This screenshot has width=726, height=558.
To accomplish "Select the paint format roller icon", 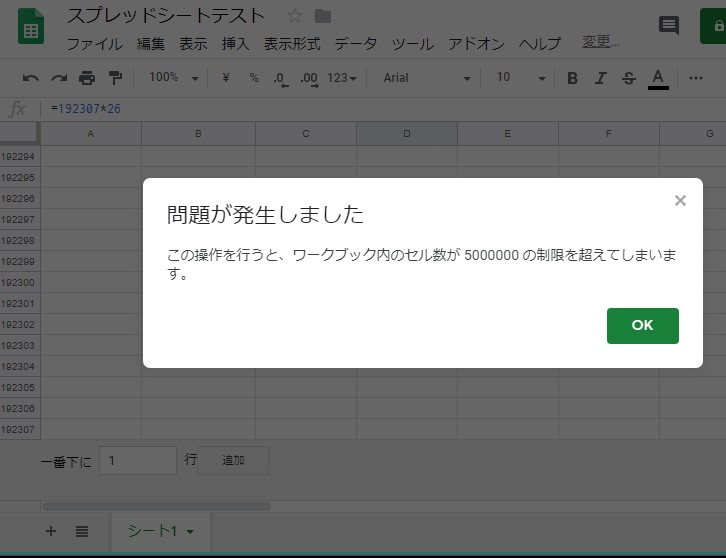I will pos(115,78).
